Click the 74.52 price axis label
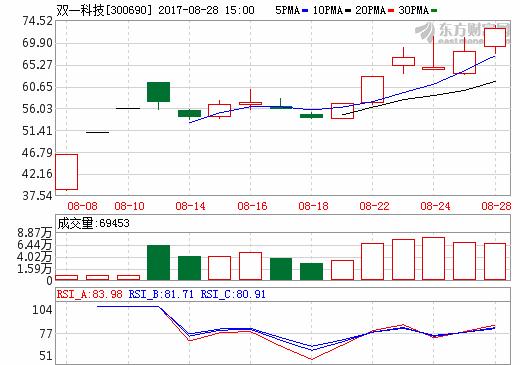Image resolution: width=520 pixels, height=365 pixels. (37, 21)
